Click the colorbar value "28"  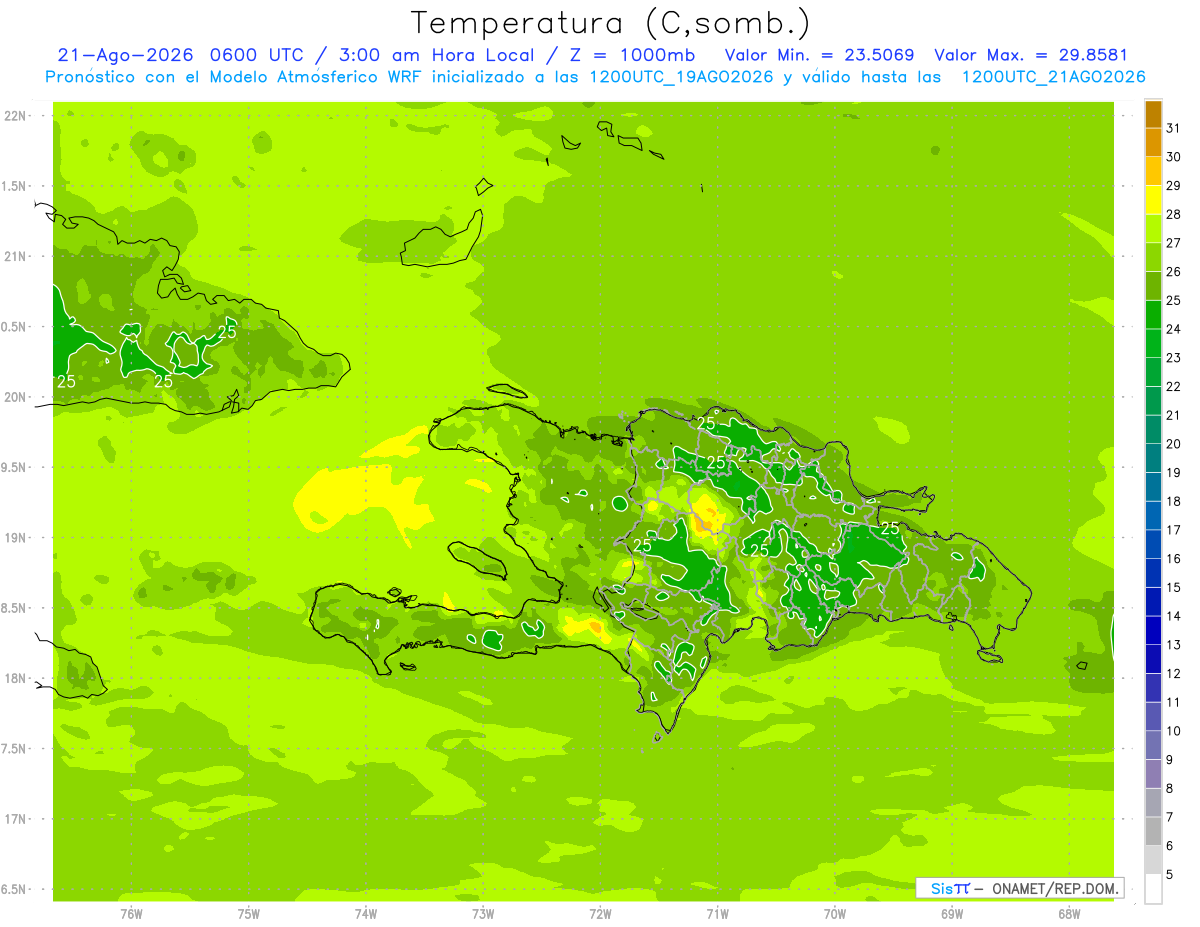click(1173, 214)
